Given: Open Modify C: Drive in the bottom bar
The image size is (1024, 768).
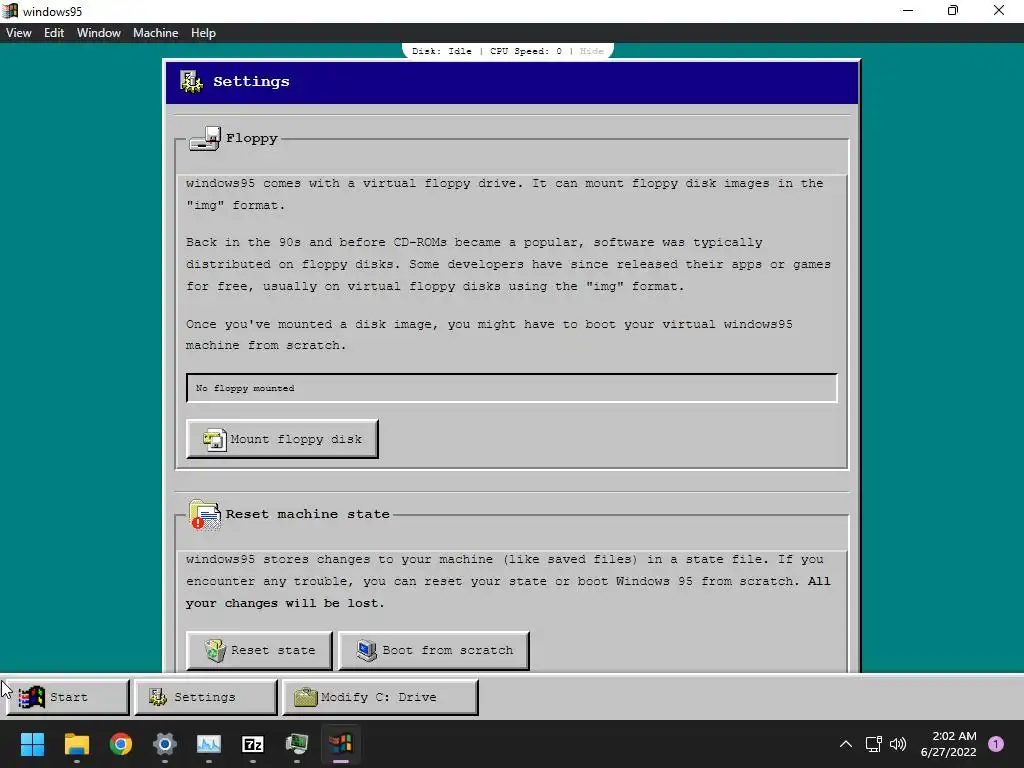Looking at the screenshot, I should click(380, 697).
